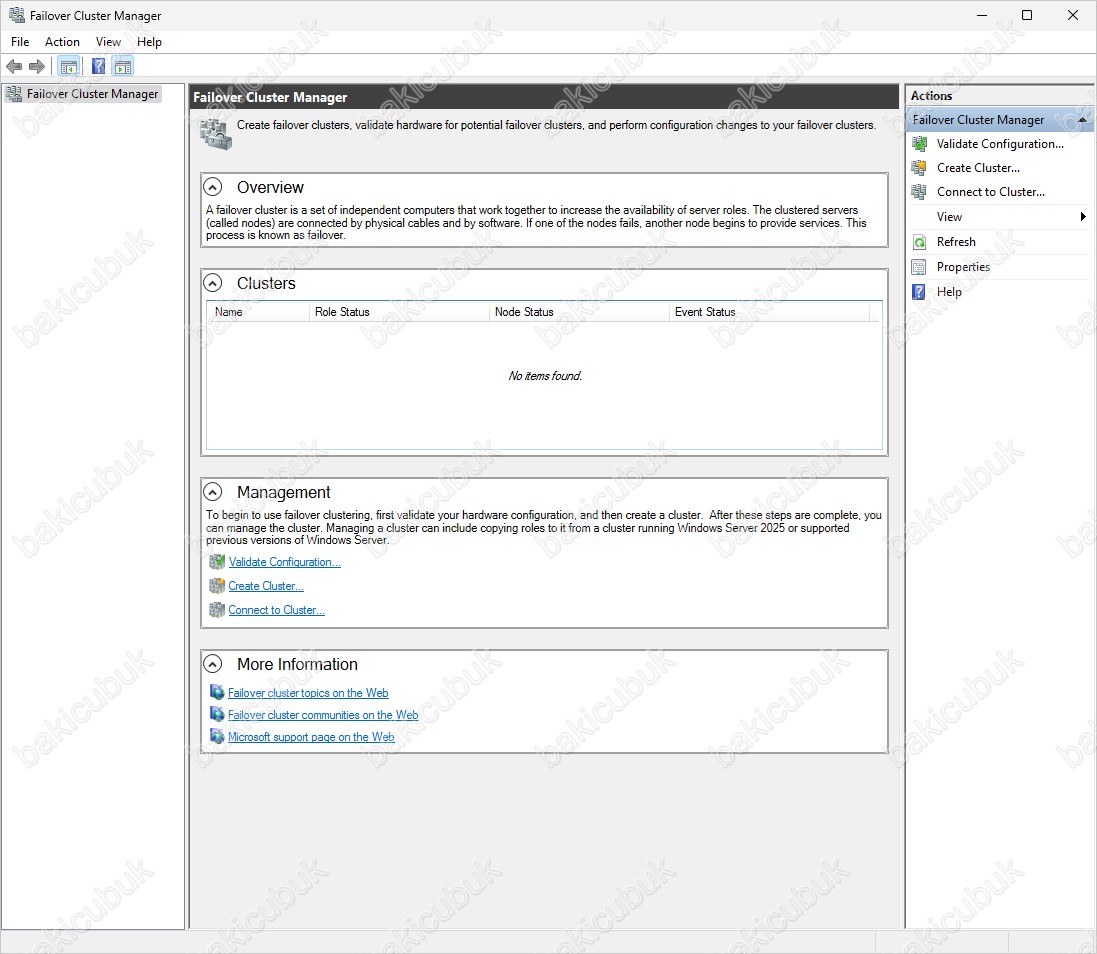Click globe icon beside Failover cluster communities
The width and height of the screenshot is (1097, 954).
[x=217, y=714]
